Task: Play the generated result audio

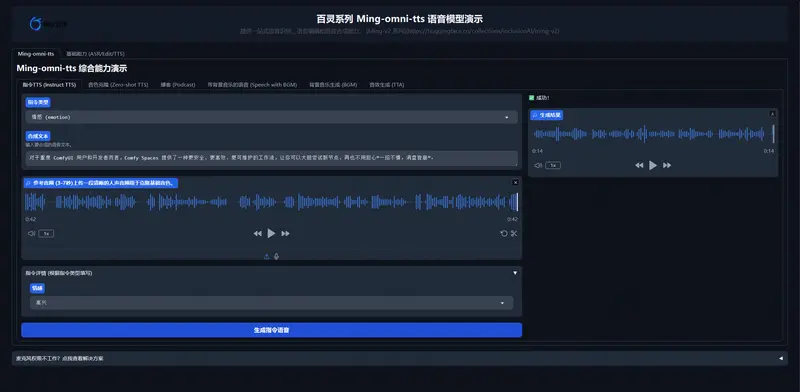Action: click(x=653, y=165)
